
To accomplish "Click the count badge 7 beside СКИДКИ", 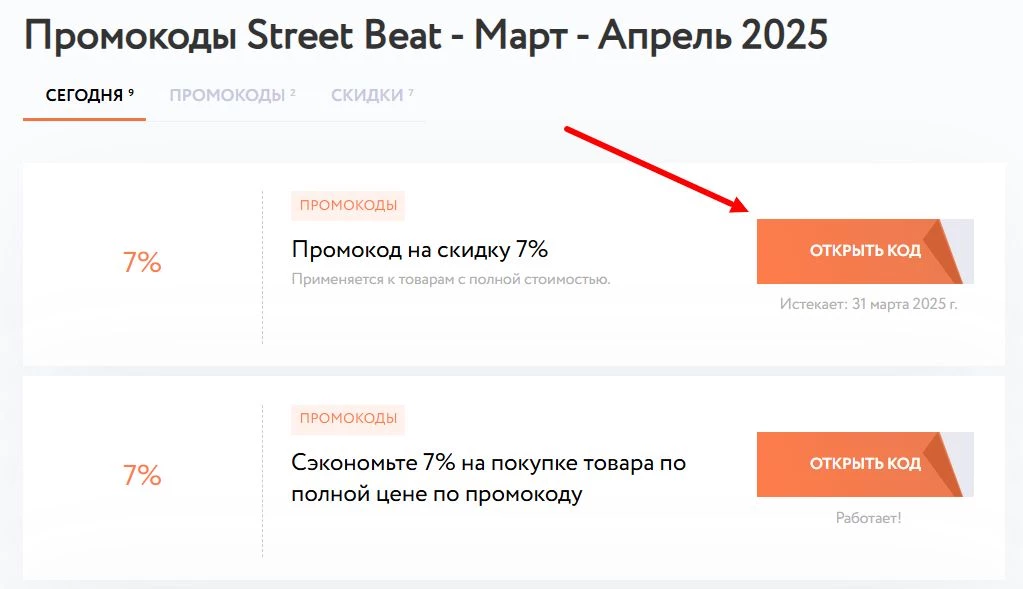I will [x=411, y=93].
